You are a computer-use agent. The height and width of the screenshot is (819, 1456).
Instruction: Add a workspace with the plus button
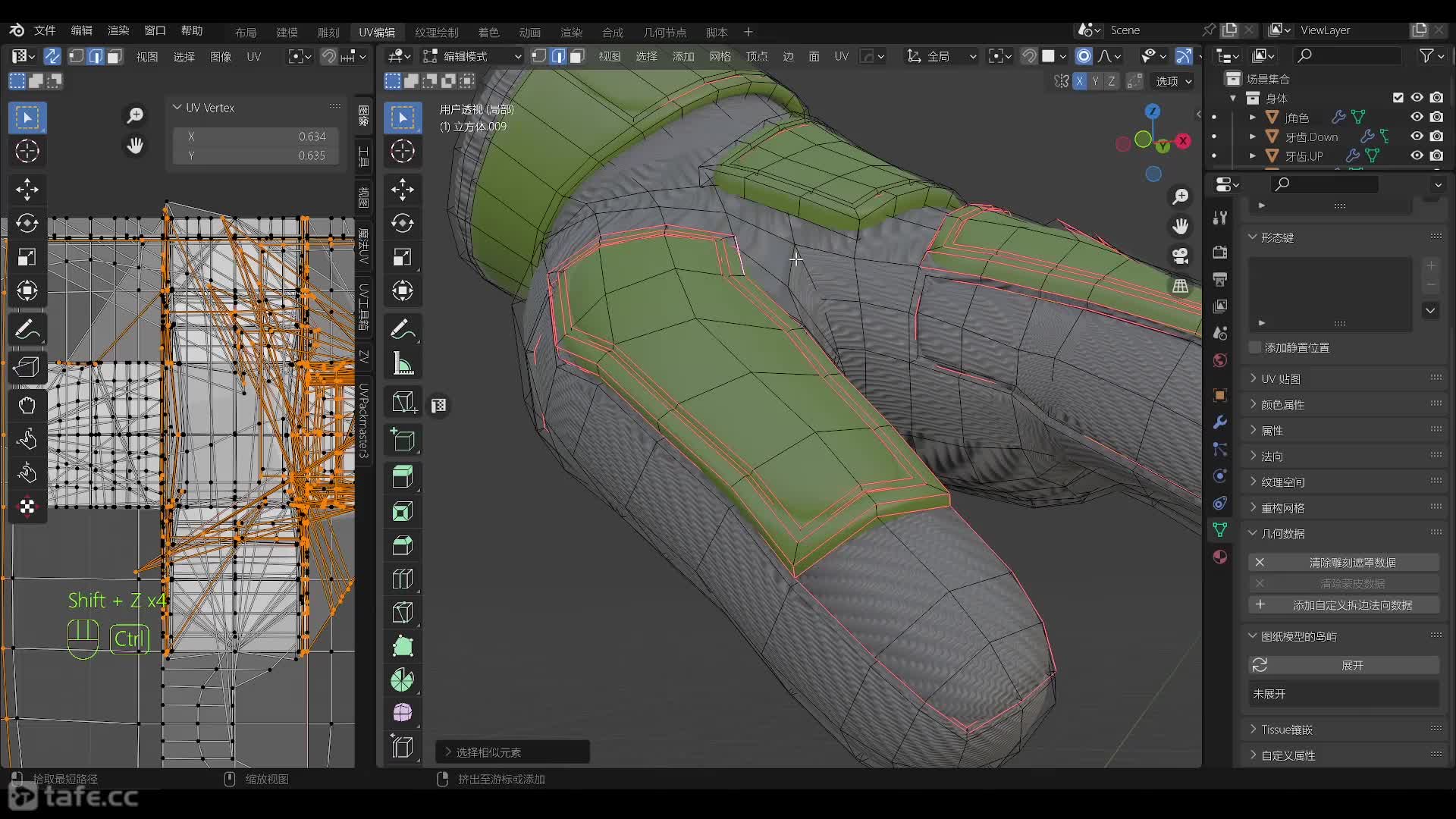point(748,32)
